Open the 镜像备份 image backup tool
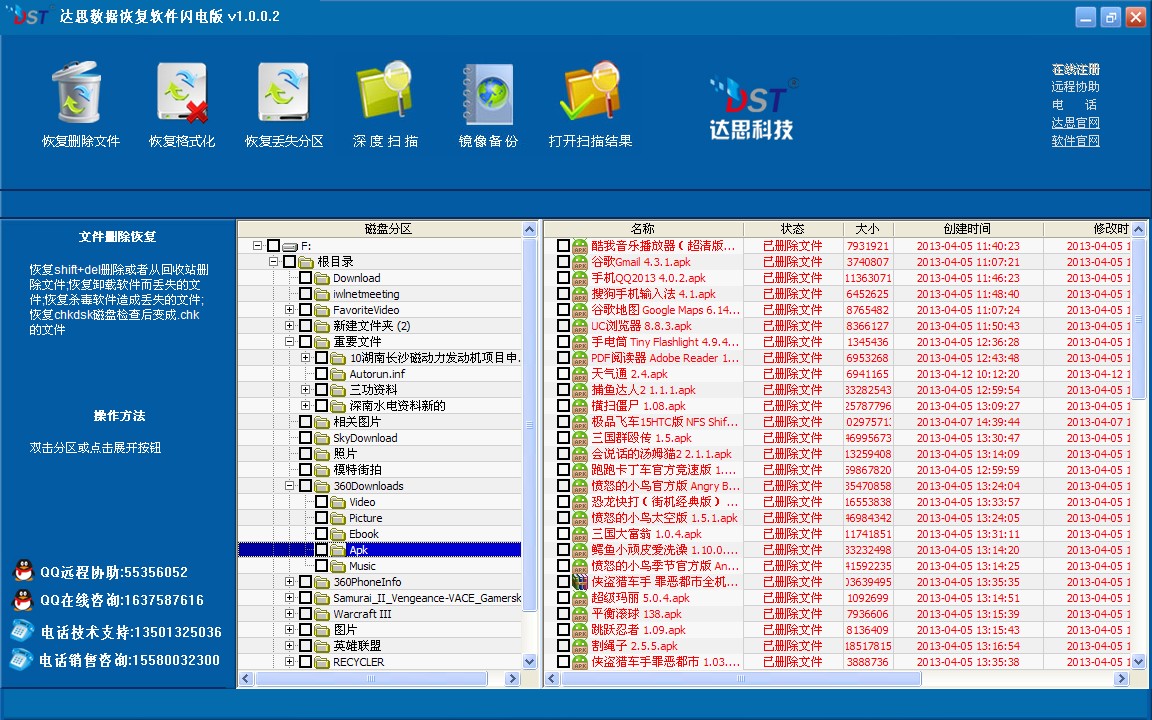Image resolution: width=1152 pixels, height=720 pixels. pyautogui.click(x=488, y=104)
